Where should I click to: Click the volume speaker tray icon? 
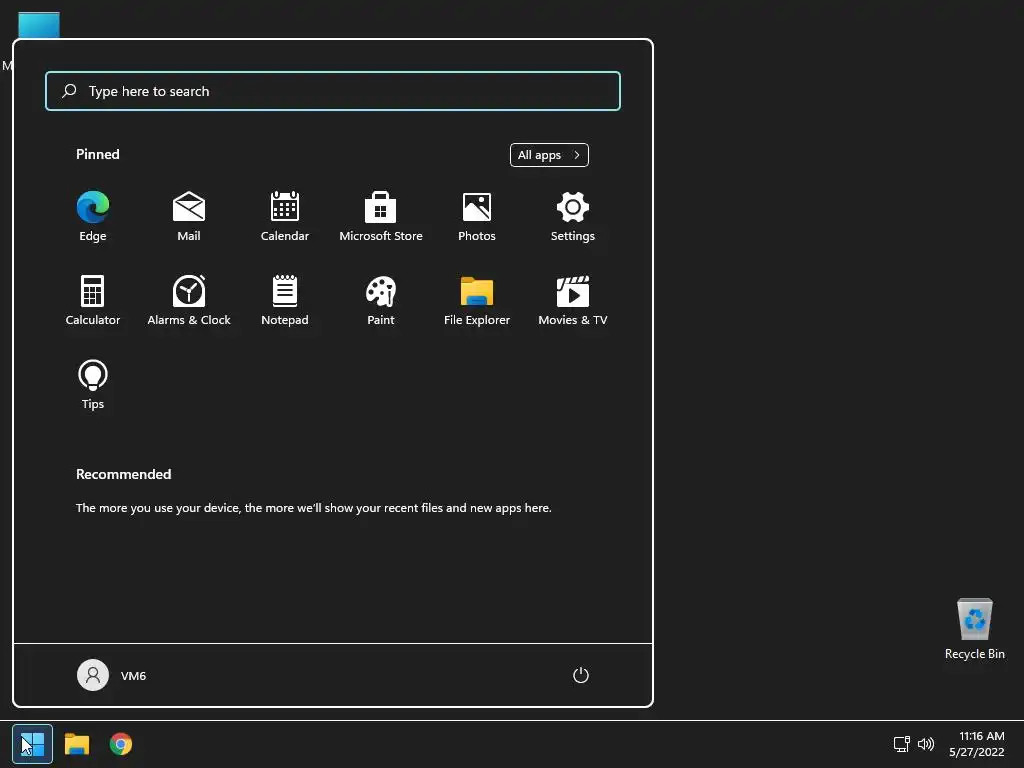pyautogui.click(x=926, y=744)
